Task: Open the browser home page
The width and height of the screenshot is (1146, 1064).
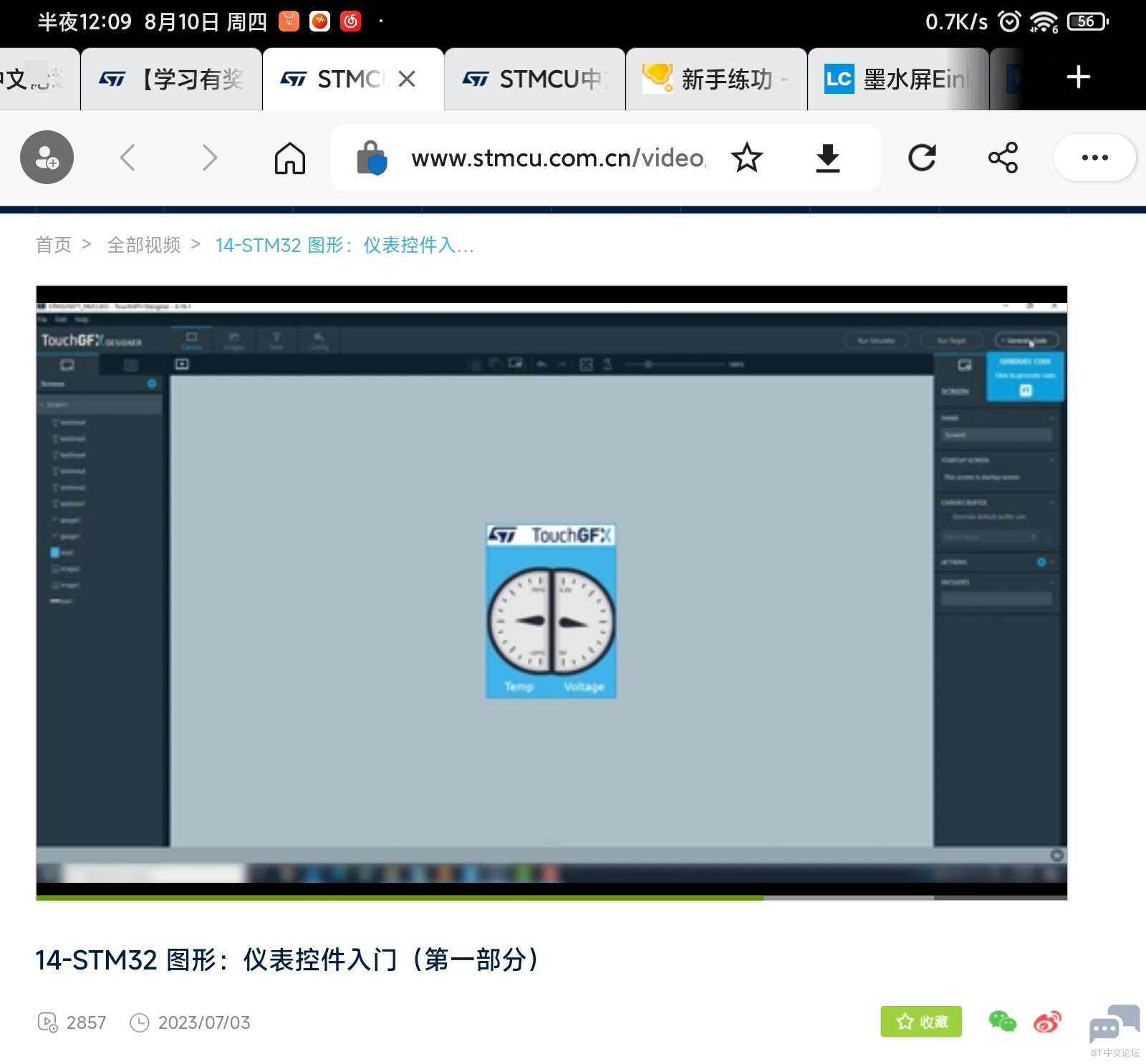Action: pos(290,158)
